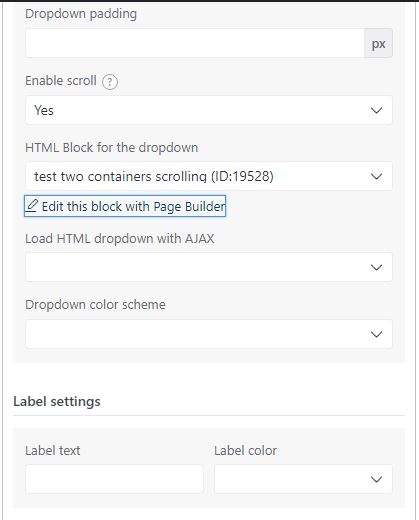Click the chevron in Dropdown color scheme field
Screen dimensions: 419x520
[376, 334]
